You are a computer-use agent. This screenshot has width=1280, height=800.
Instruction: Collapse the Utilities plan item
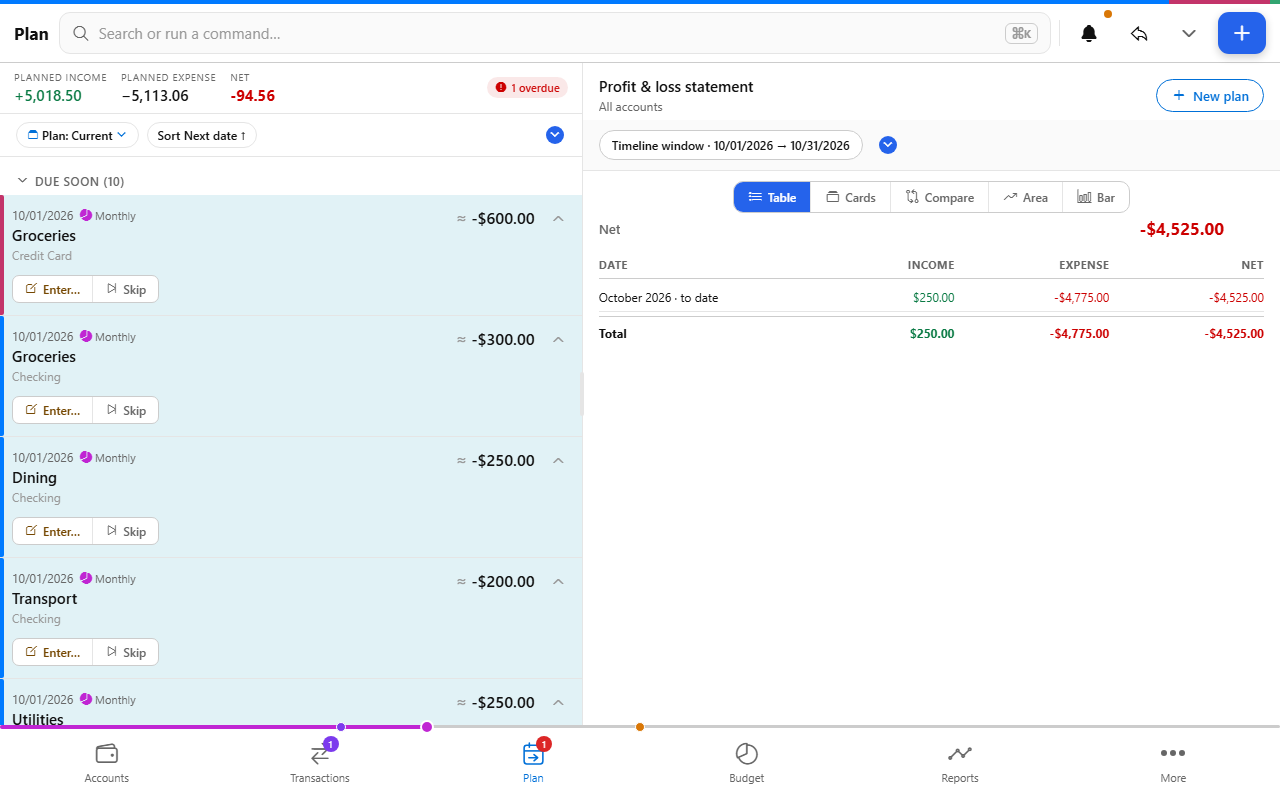point(559,702)
